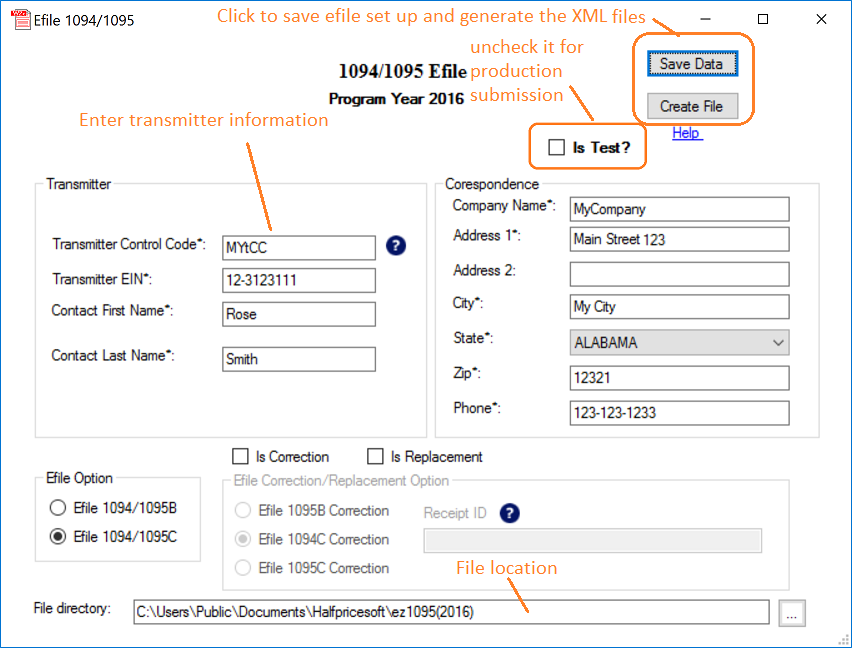The width and height of the screenshot is (852, 648).
Task: Click the Zip field
Action: 679,378
